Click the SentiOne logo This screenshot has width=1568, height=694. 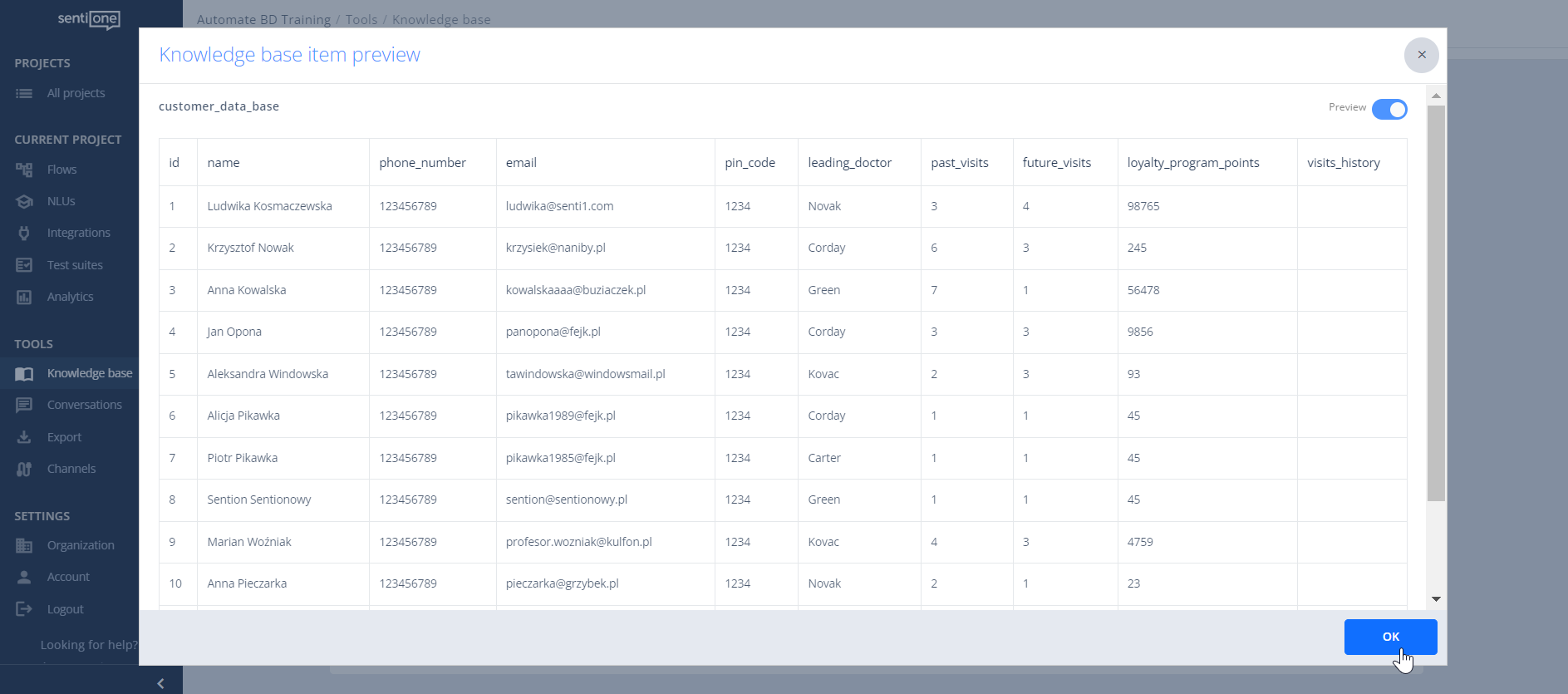coord(89,19)
